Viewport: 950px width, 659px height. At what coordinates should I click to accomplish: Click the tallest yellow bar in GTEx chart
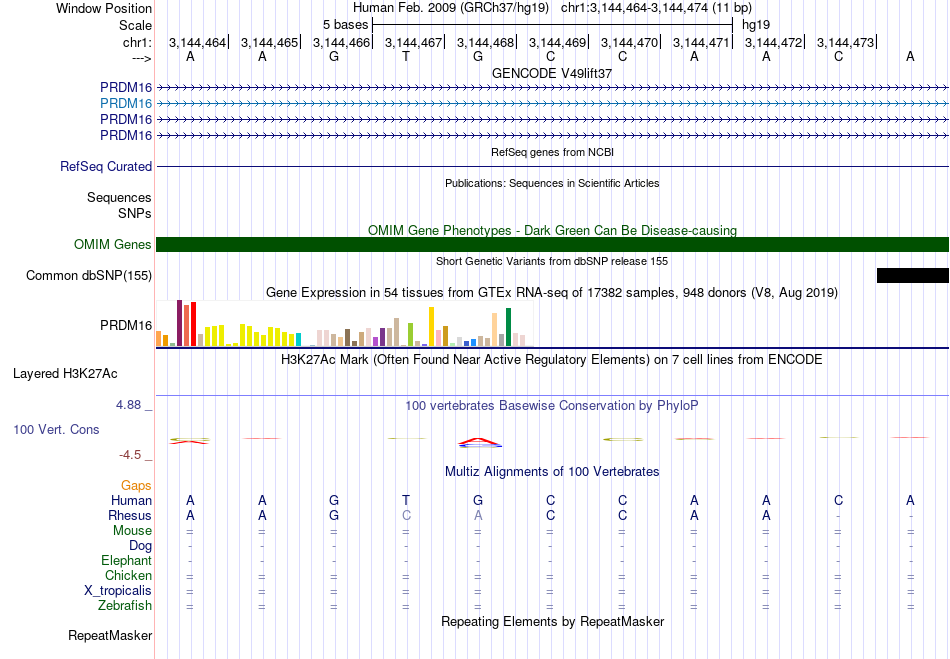click(431, 326)
